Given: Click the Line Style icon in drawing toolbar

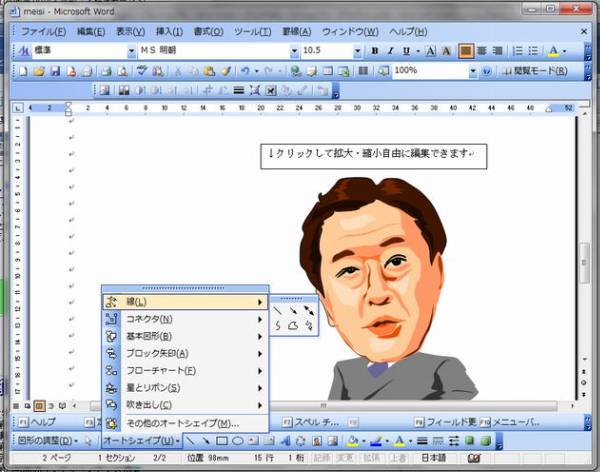Looking at the screenshot, I should coord(422,441).
